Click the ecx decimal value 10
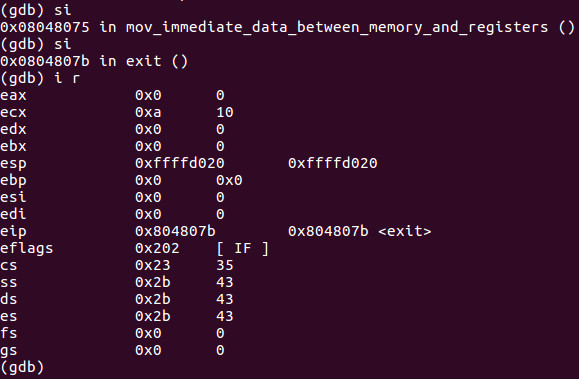This screenshot has height=379, width=579. 225,112
